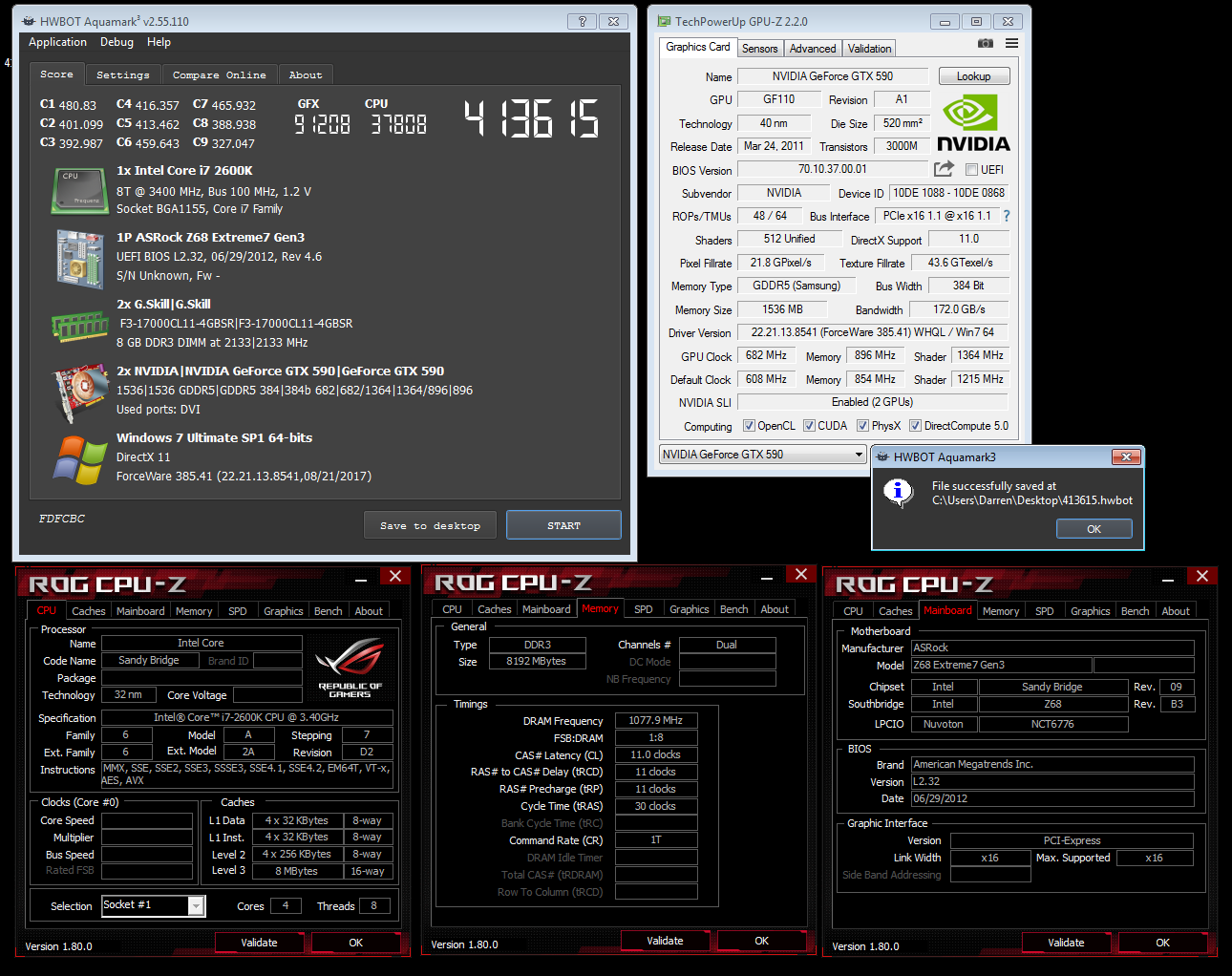This screenshot has width=1232, height=976.
Task: Click Validate in Mainboard CPU-Z window
Action: coord(1066,943)
